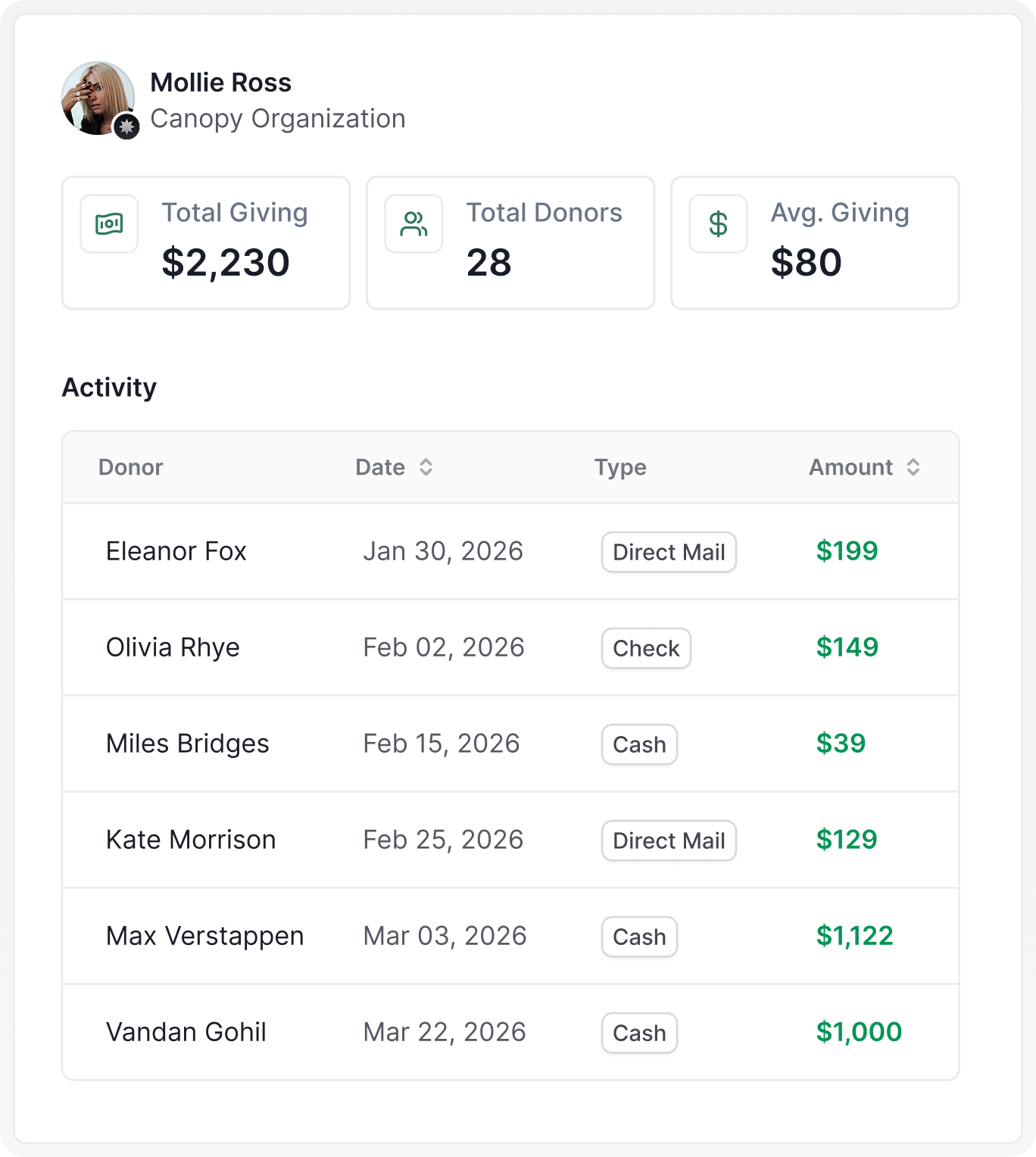Click the Avg. Giving dollar sign icon
Screen dimensions: 1036x1157
point(718,224)
